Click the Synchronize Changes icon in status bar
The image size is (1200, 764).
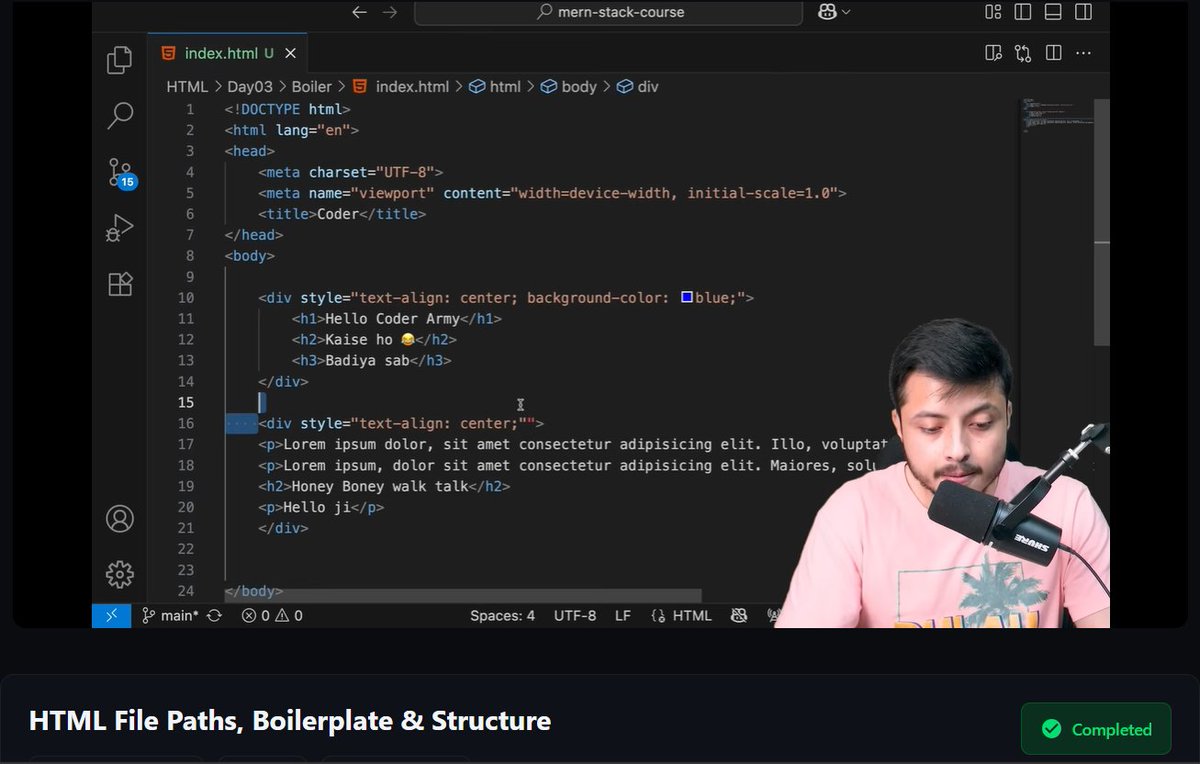click(x=214, y=616)
